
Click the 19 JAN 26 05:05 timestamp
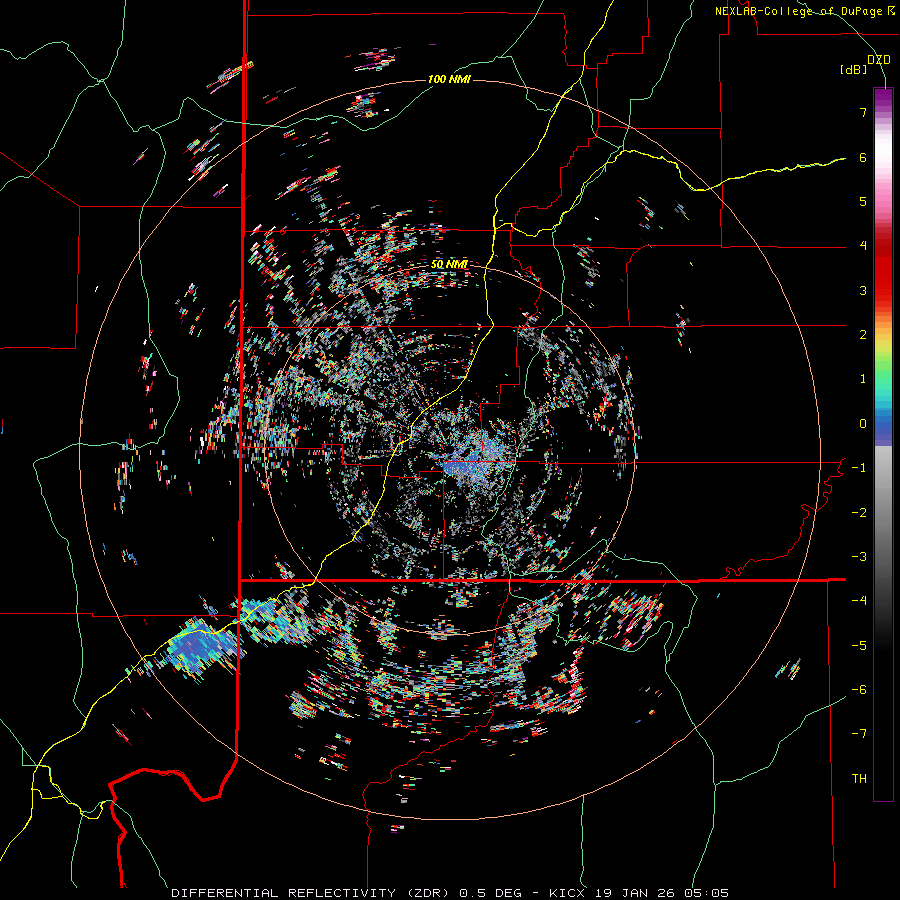(x=660, y=893)
